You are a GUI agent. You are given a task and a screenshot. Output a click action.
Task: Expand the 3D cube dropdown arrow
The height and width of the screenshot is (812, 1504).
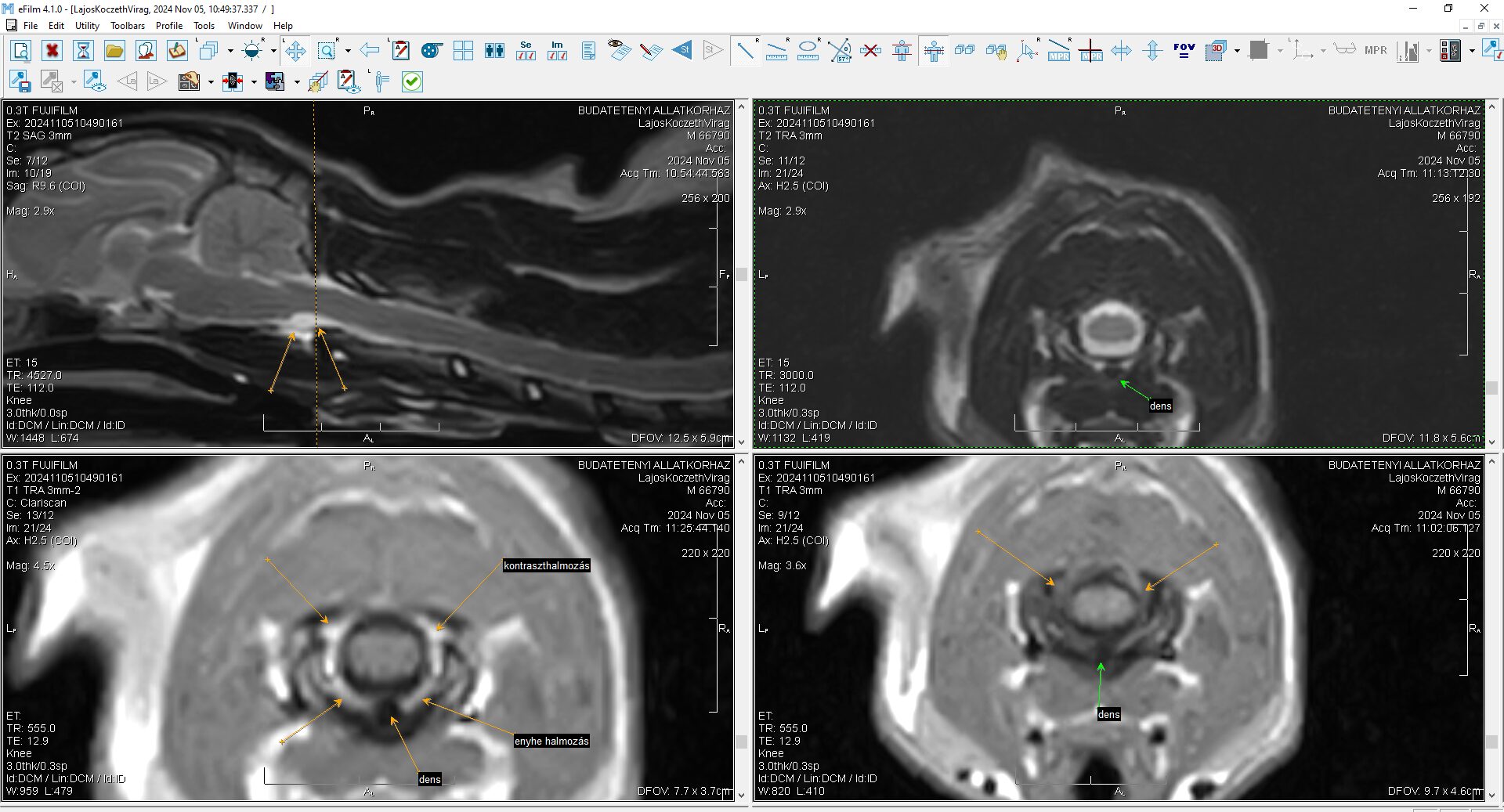pos(1237,51)
